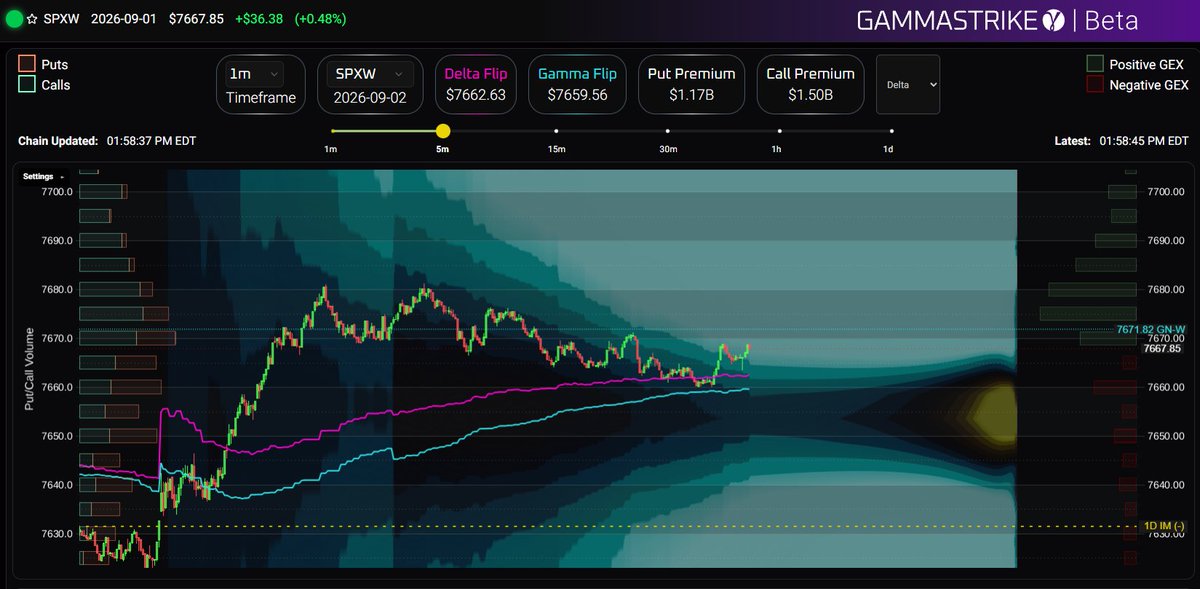The height and width of the screenshot is (589, 1200).
Task: Set slider to the 1m stop
Action: point(331,131)
